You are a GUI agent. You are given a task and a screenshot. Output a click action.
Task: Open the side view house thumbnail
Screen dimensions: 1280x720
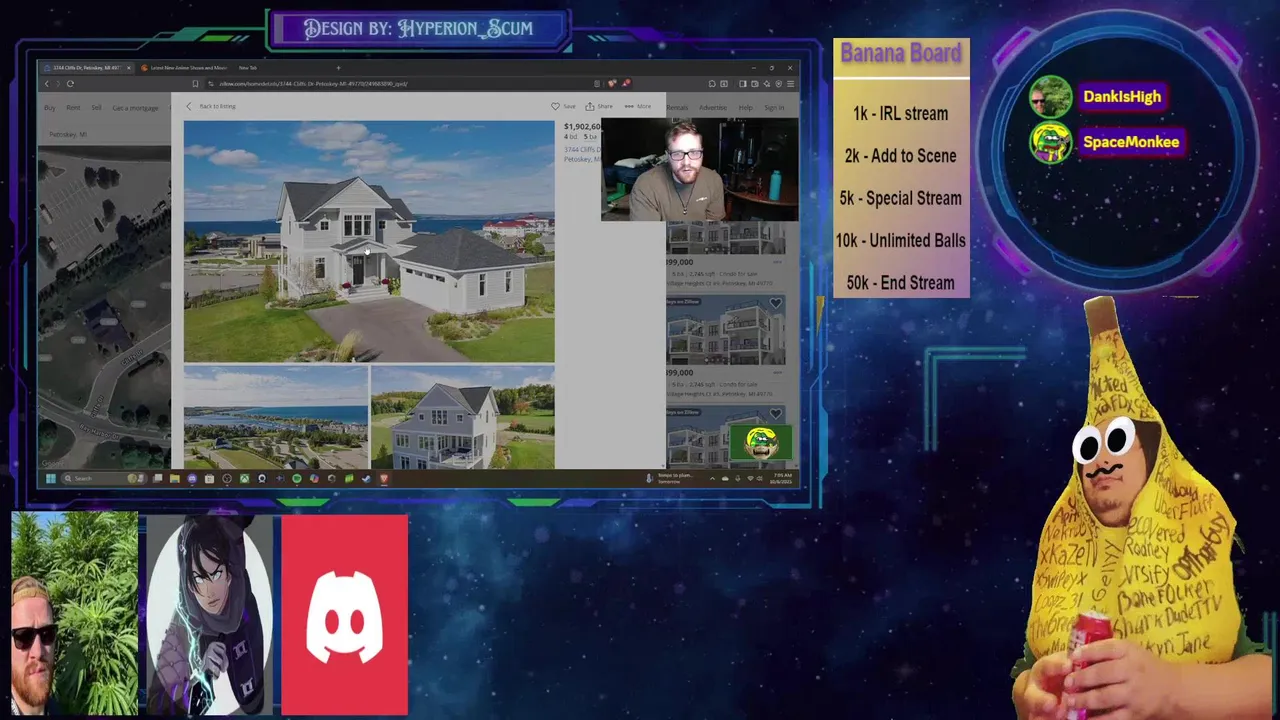462,418
